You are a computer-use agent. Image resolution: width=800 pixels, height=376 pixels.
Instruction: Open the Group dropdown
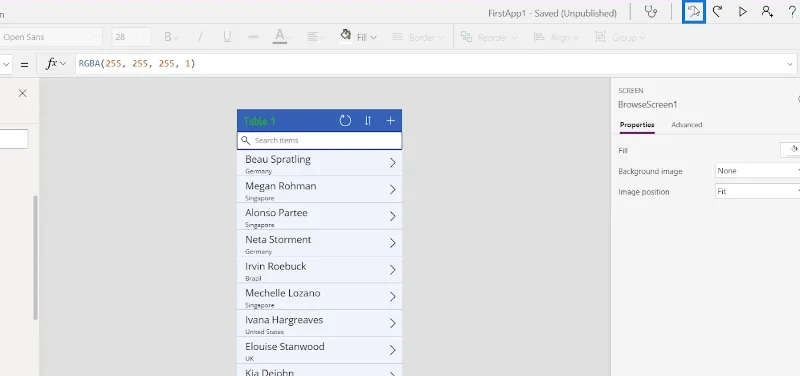(x=620, y=37)
